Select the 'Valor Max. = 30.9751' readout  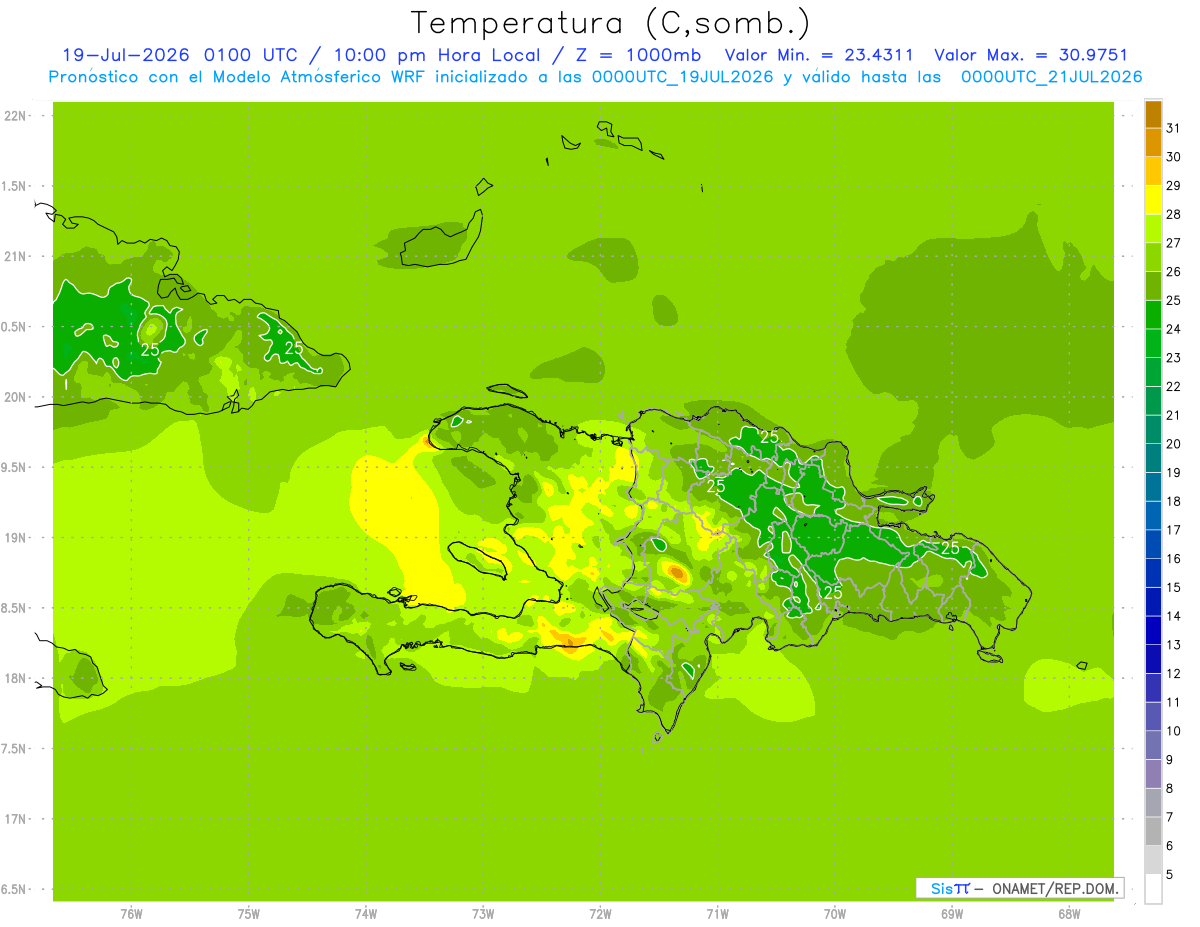(x=1031, y=56)
